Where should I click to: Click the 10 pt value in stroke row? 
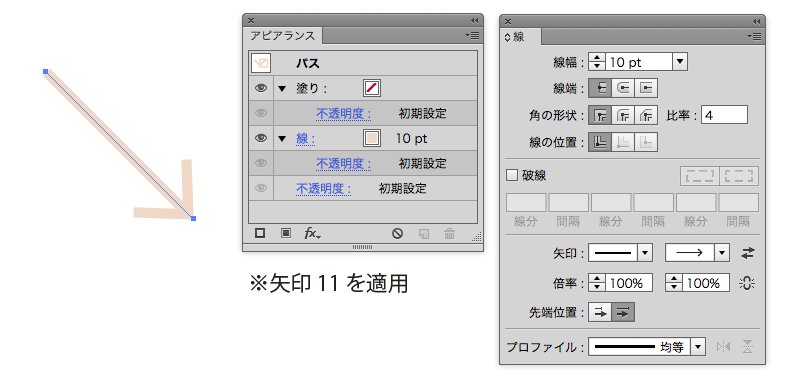pos(411,138)
